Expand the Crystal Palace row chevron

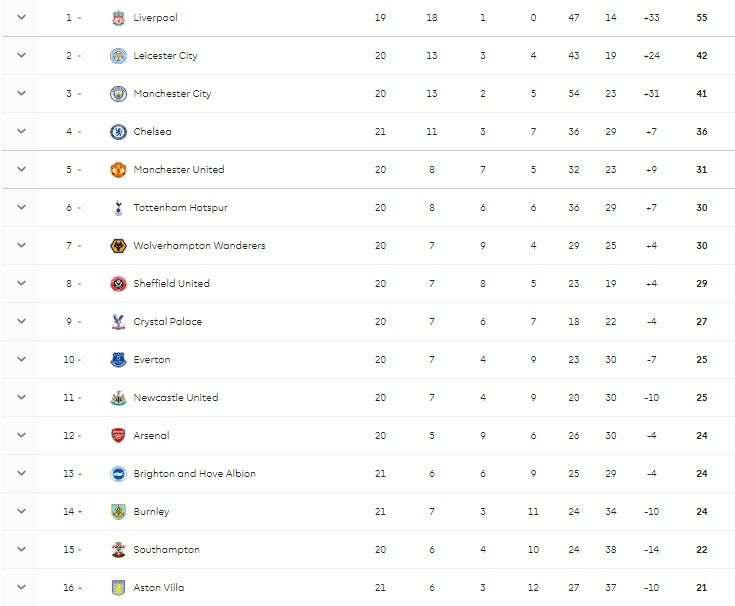(x=21, y=321)
